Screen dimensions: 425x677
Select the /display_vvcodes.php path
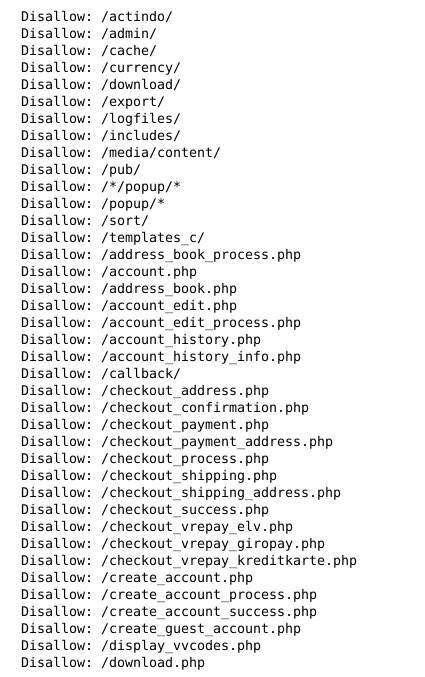(x=181, y=645)
